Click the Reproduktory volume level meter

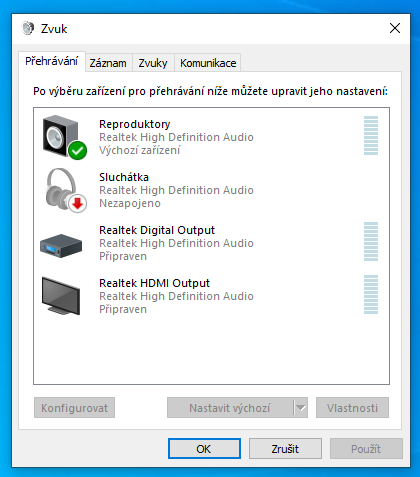pos(371,135)
